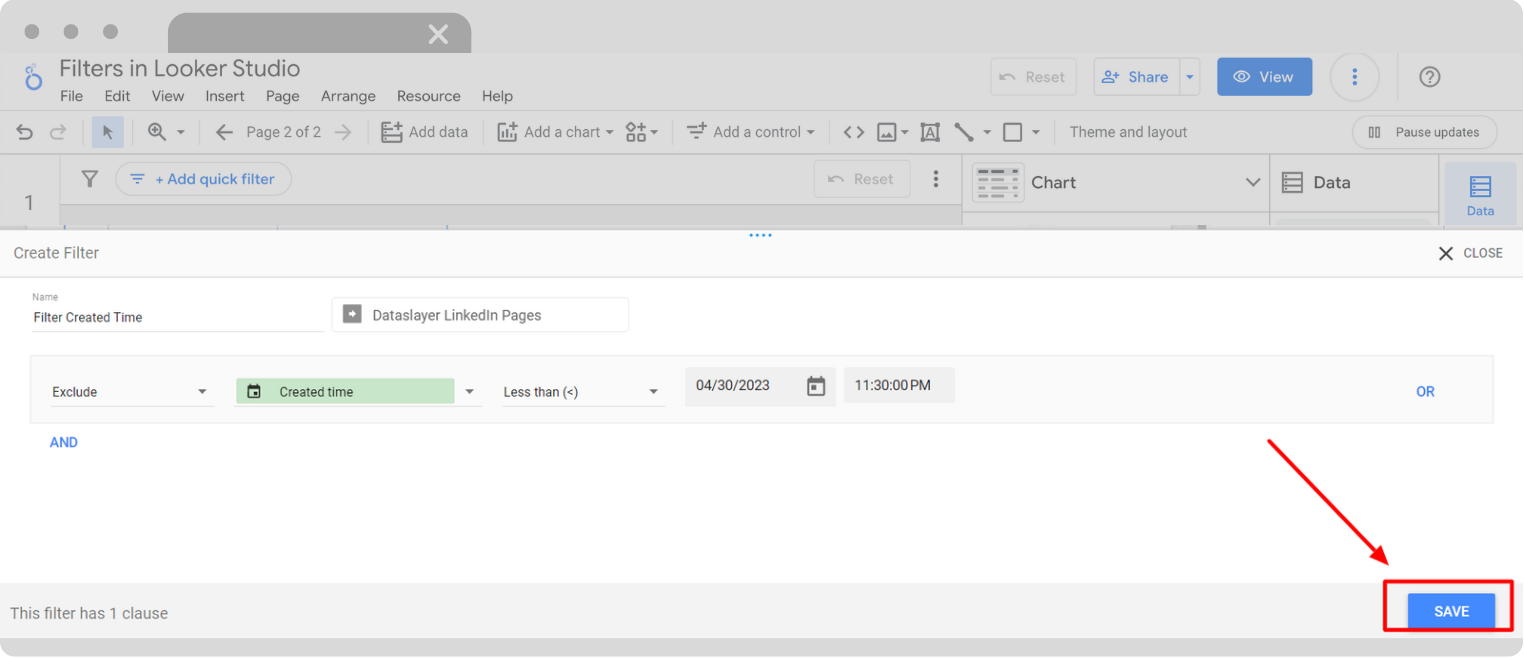Open the Chart selector dropdown
Image resolution: width=1524 pixels, height=658 pixels.
pyautogui.click(x=1253, y=182)
